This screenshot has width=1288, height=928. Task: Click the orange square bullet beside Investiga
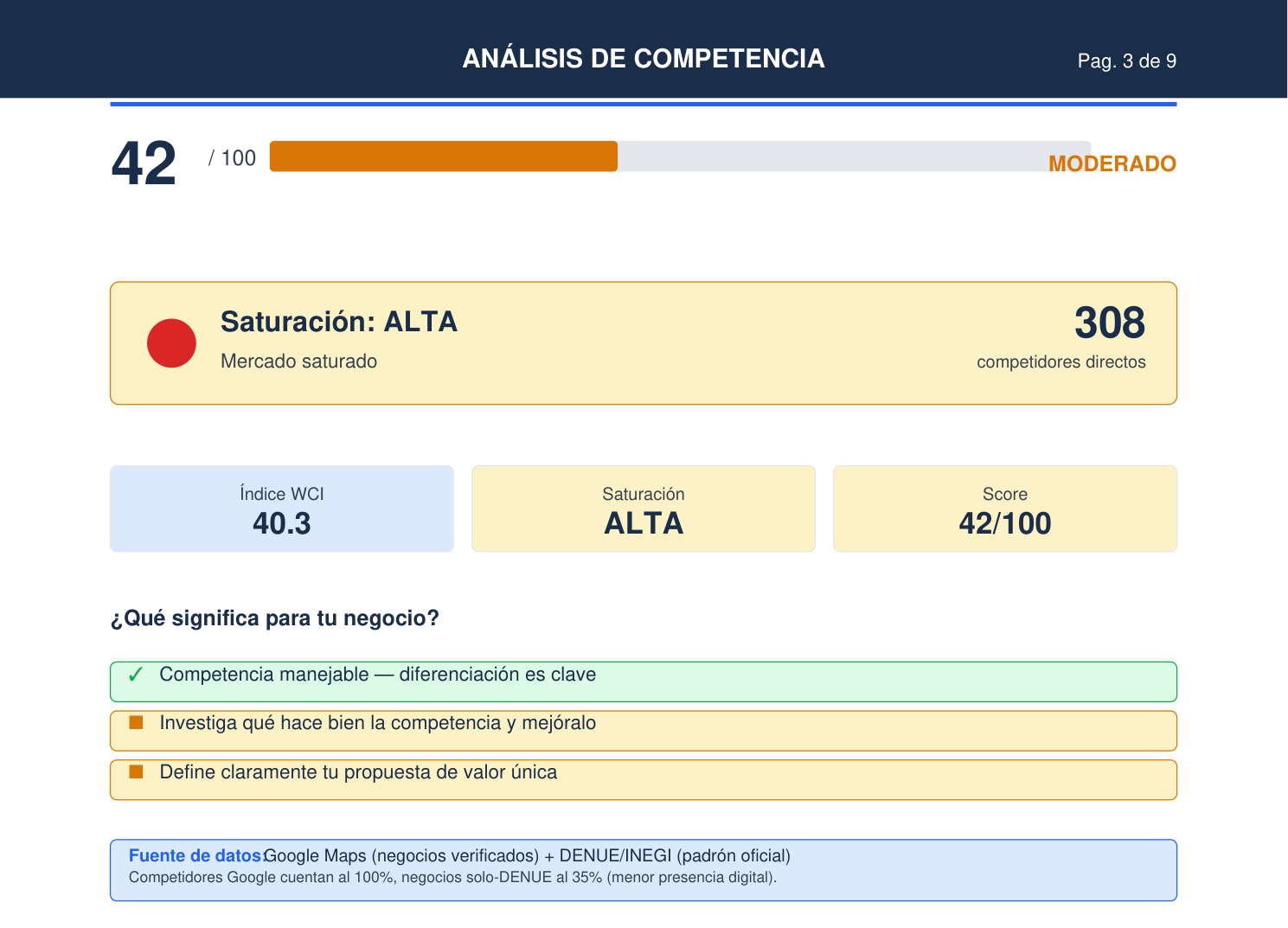point(136,722)
